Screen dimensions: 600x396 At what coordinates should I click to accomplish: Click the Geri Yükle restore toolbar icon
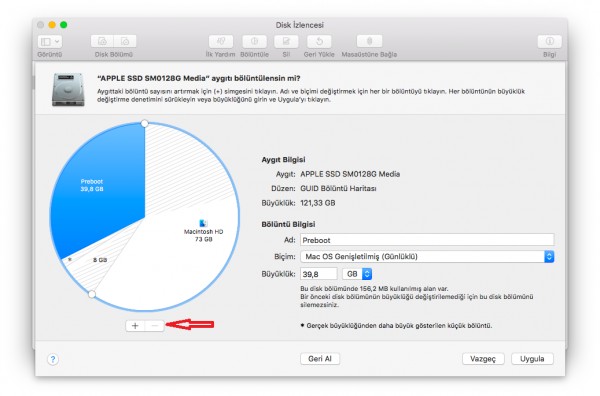(x=319, y=41)
